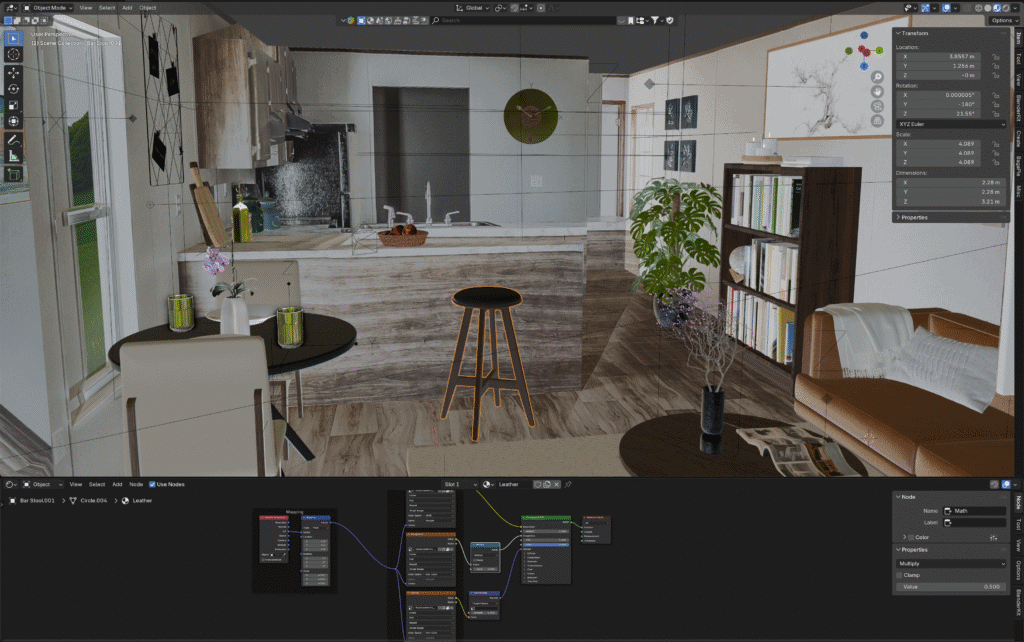This screenshot has width=1024, height=642.
Task: Open the 3D viewport View menu
Action: (x=86, y=8)
